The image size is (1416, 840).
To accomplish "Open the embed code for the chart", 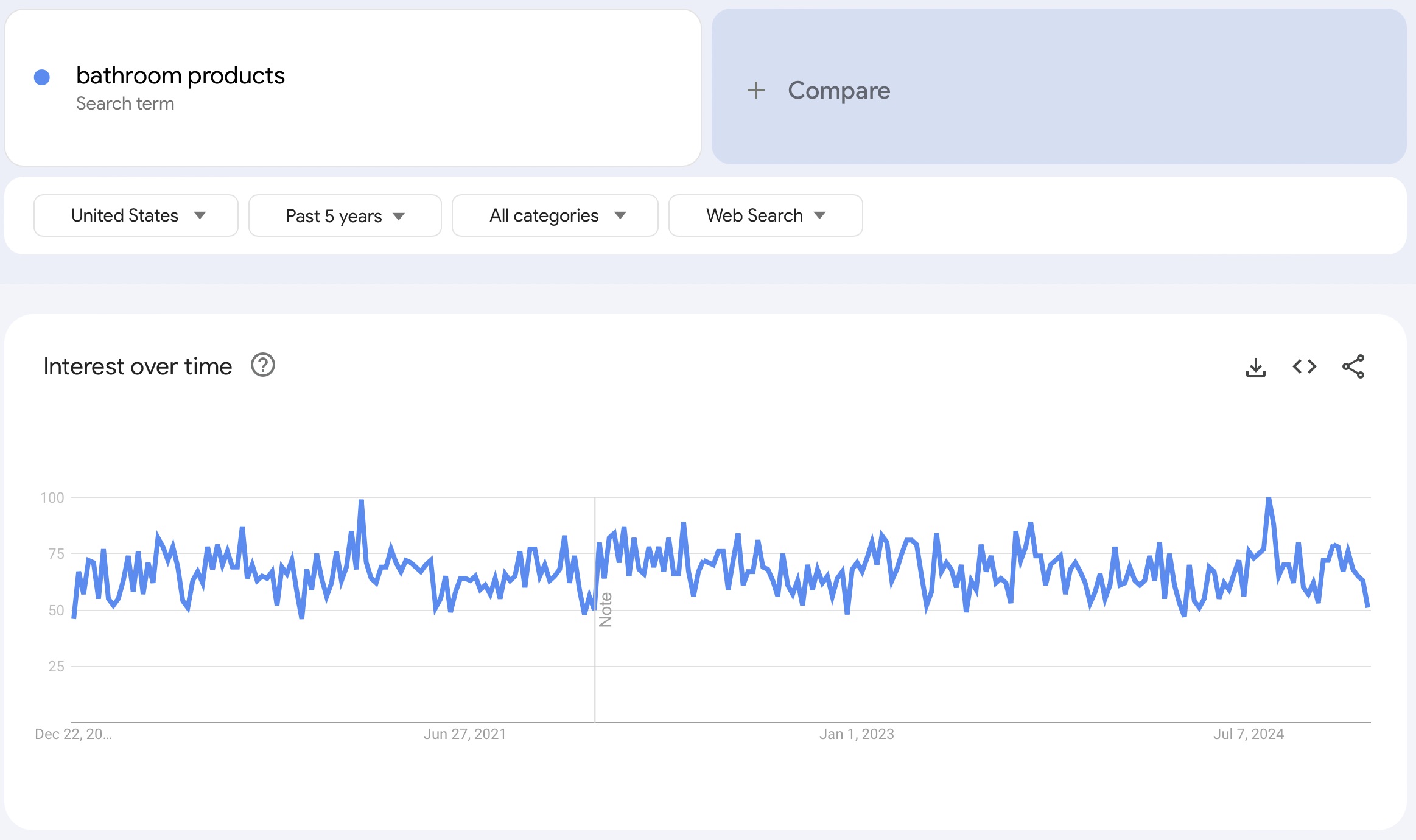I will coord(1304,366).
